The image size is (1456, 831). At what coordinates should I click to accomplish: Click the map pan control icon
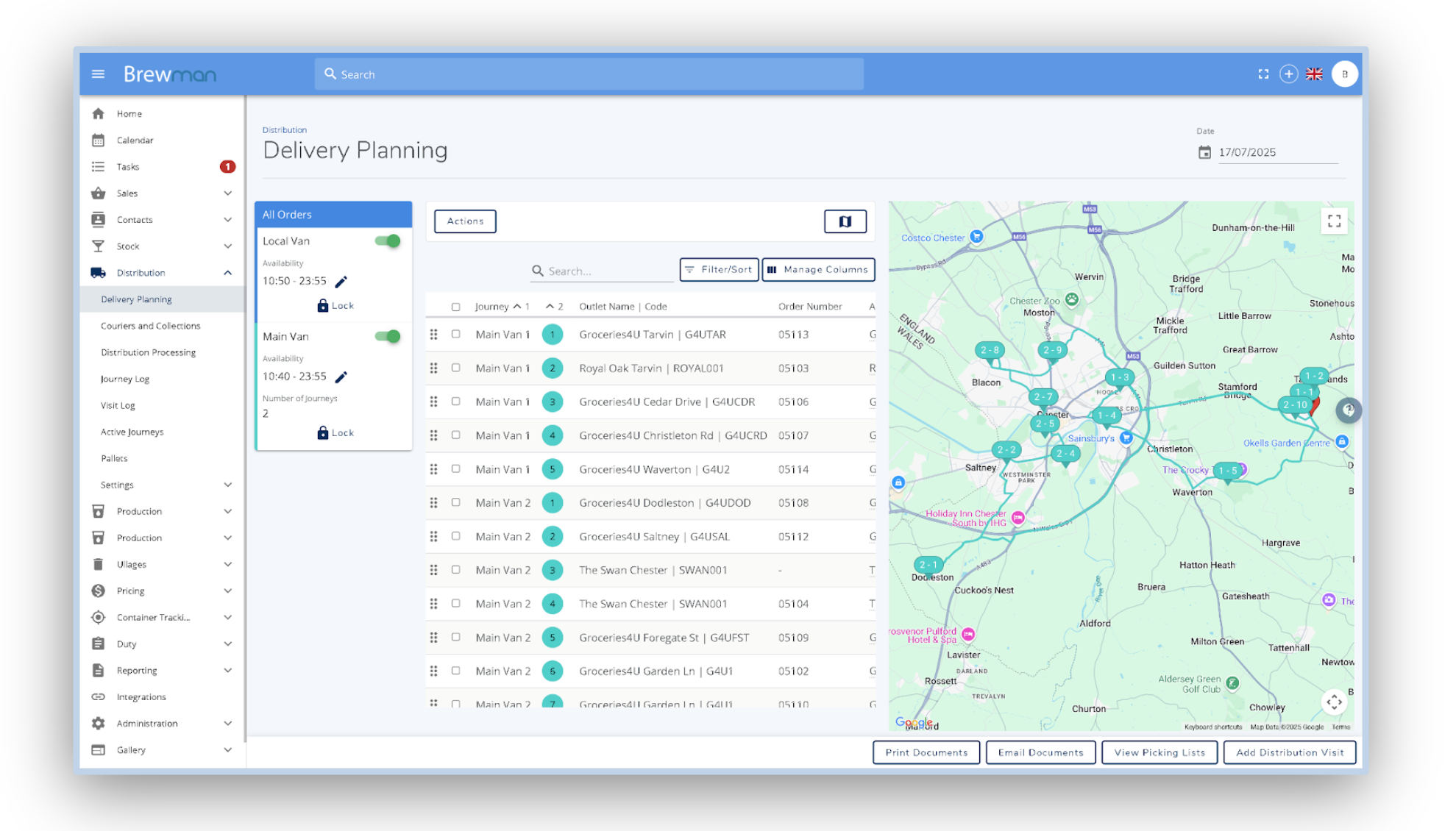click(1334, 702)
